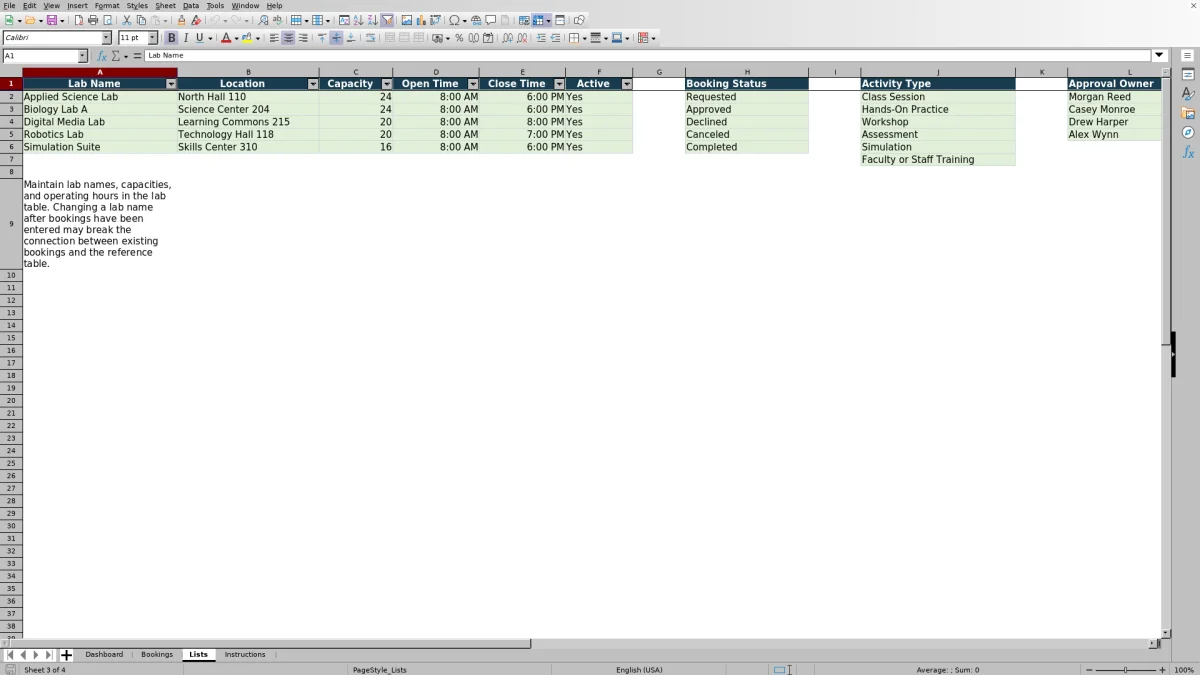
Task: Sort descending using the Z-A icon
Action: tap(372, 20)
